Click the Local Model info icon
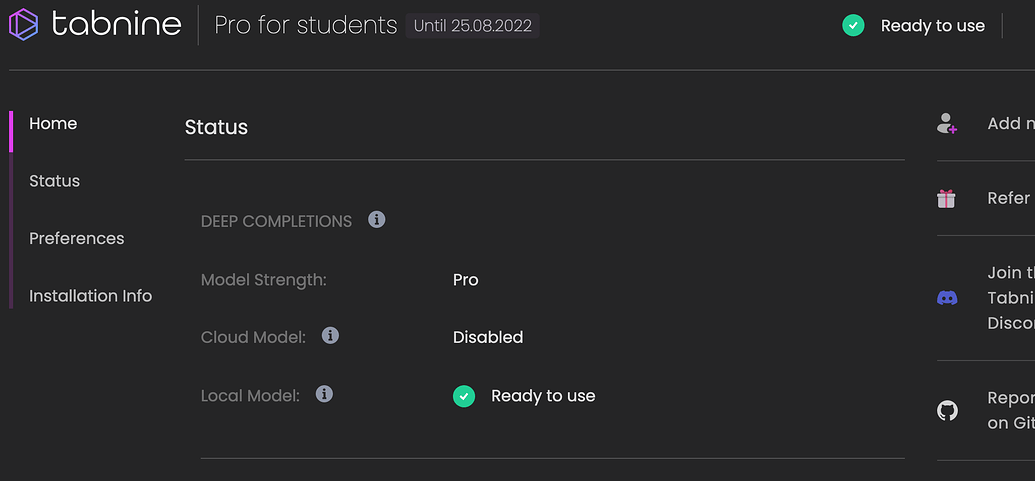Image resolution: width=1035 pixels, height=481 pixels. (x=324, y=394)
